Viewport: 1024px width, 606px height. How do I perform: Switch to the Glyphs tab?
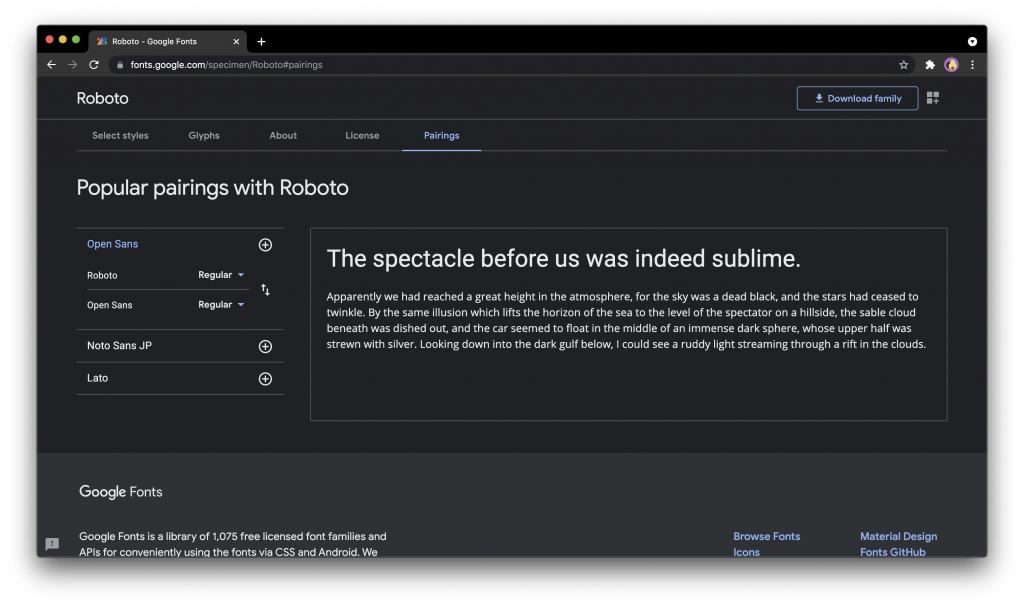pyautogui.click(x=204, y=136)
